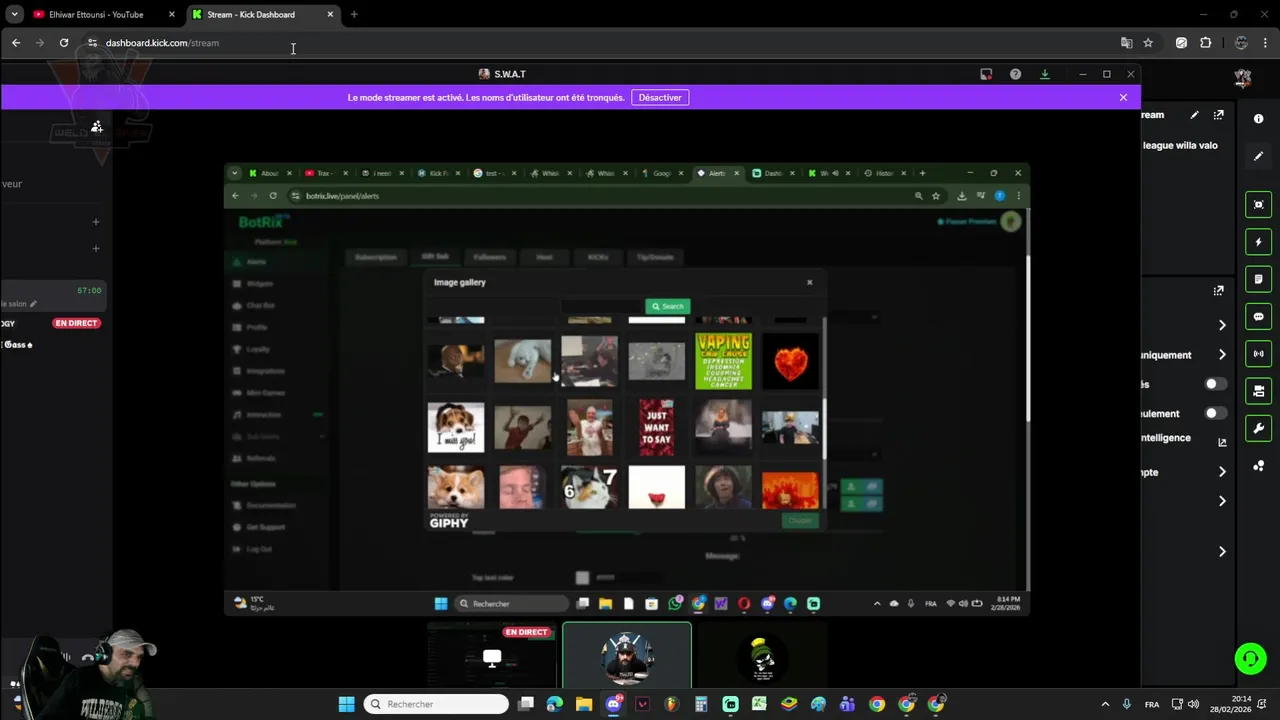Add channel with second plus icon
This screenshot has height=720, width=1280.
96,248
